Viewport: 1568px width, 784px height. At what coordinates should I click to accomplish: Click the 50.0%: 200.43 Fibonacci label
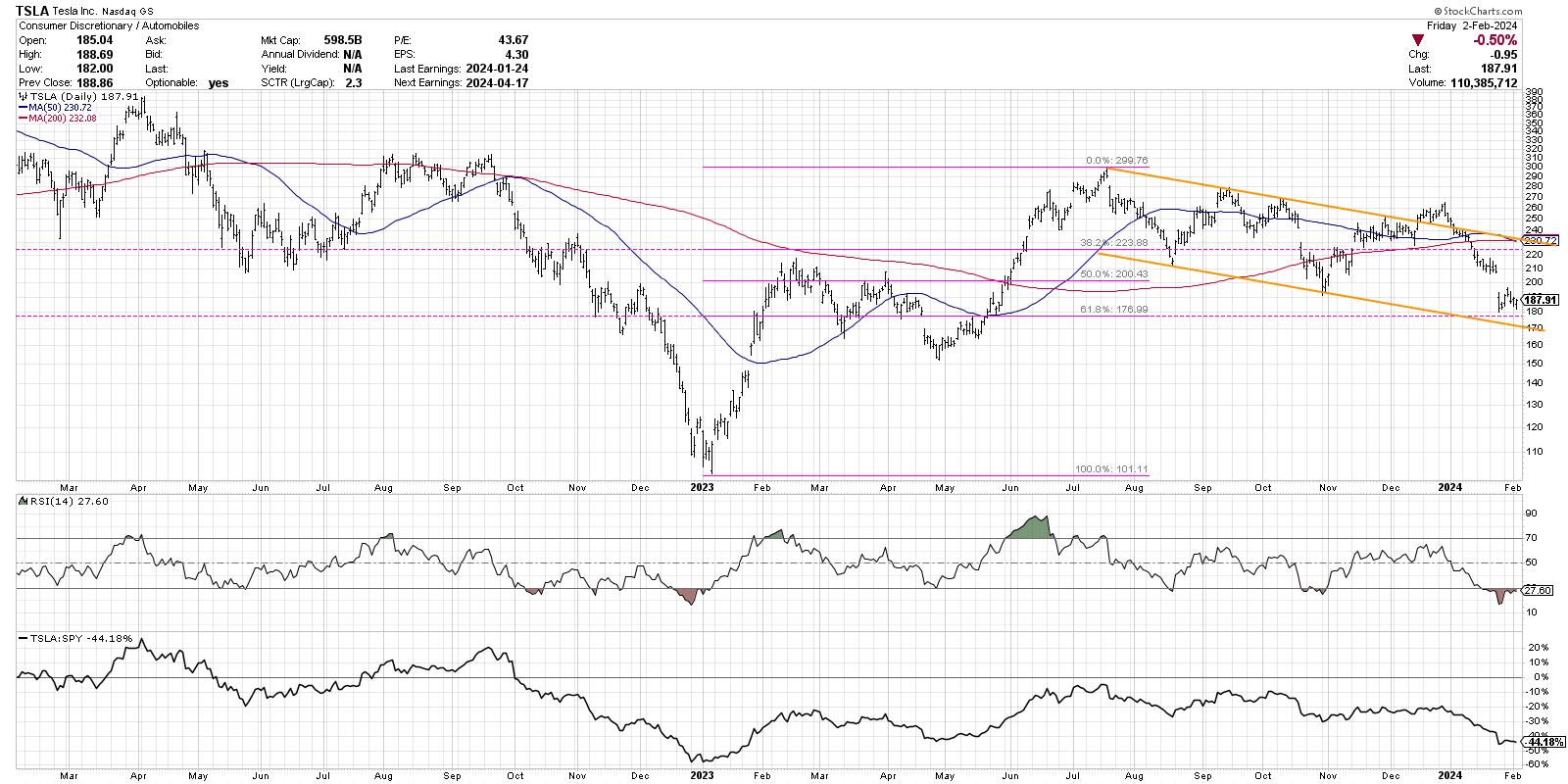tap(1113, 275)
